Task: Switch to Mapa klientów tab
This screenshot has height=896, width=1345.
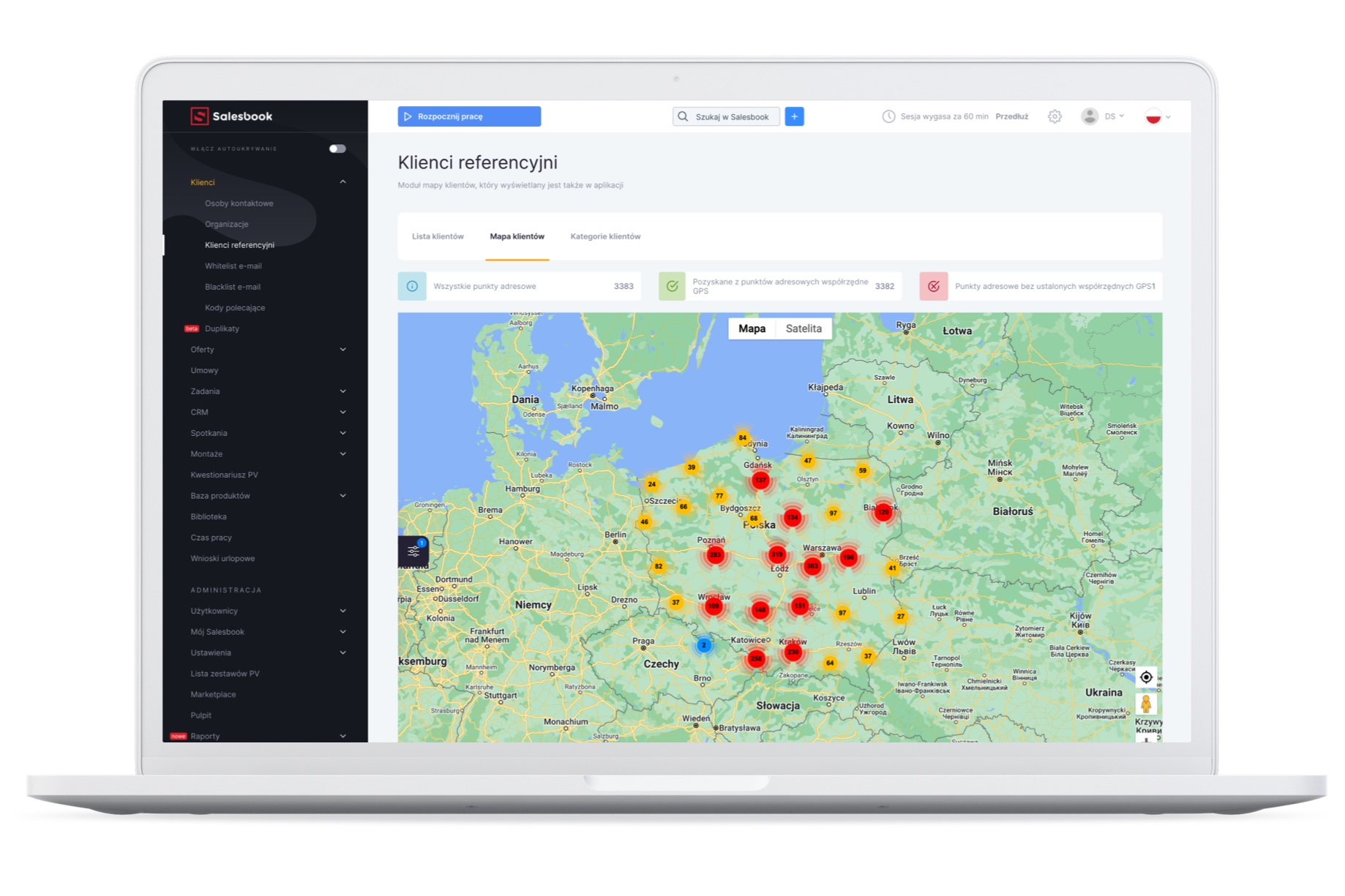Action: 517,236
